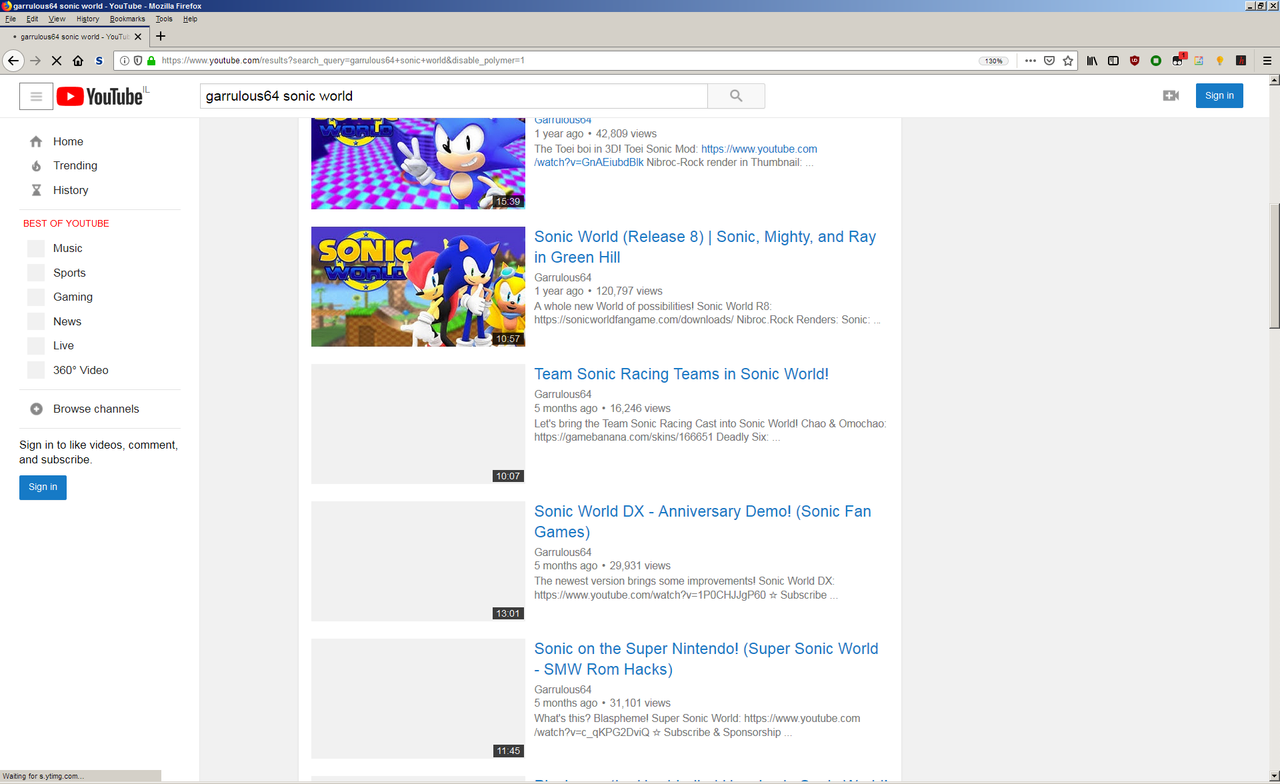The width and height of the screenshot is (1280, 784).
Task: View connection security via green padlock
Action: point(151,61)
